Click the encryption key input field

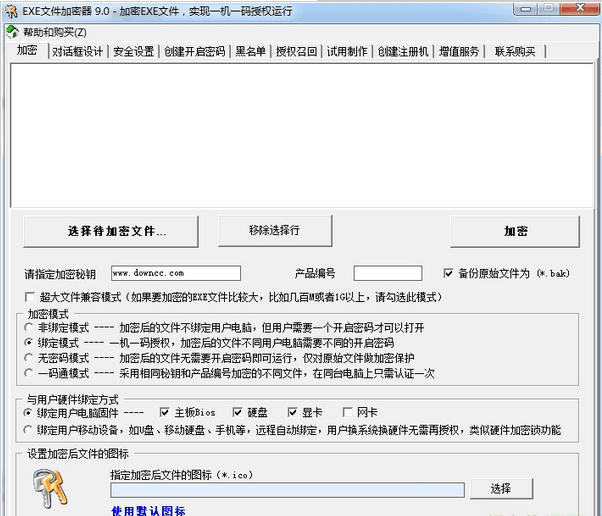[176, 273]
